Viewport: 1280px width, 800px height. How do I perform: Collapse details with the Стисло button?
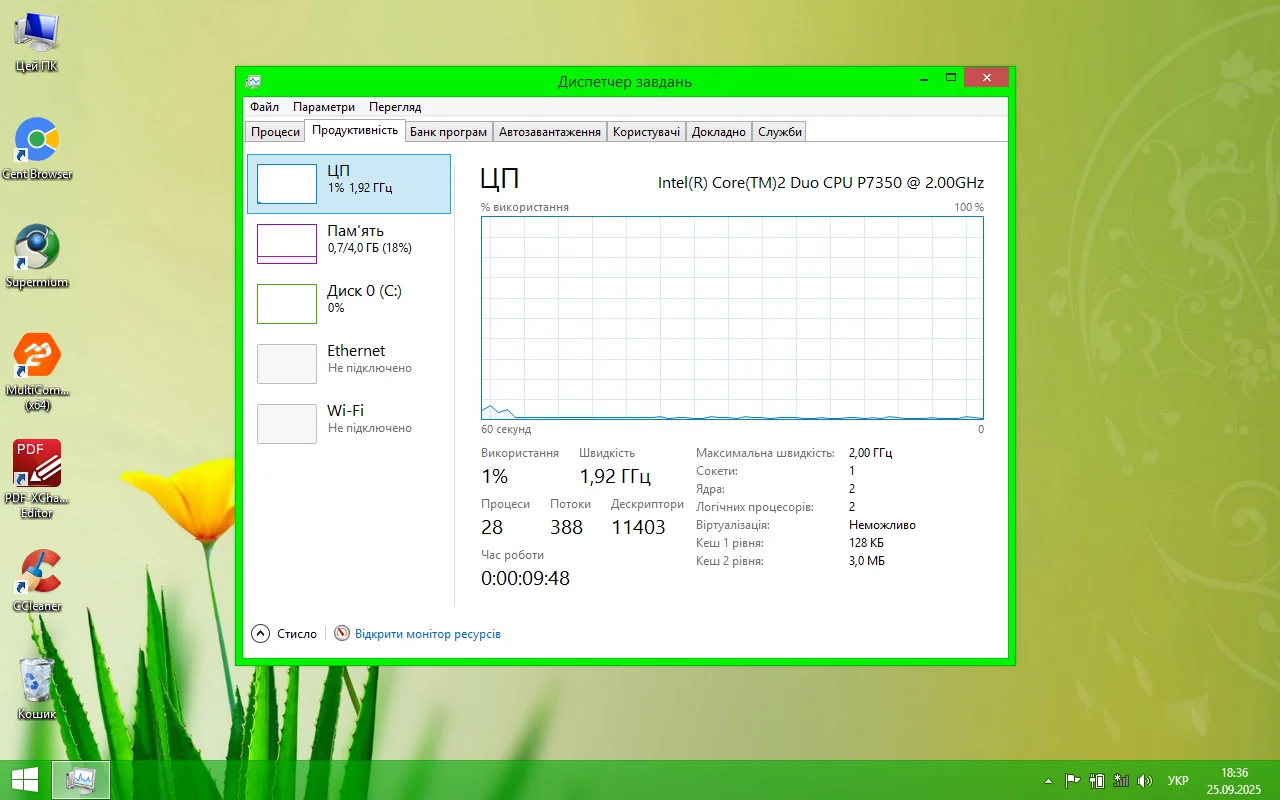click(284, 634)
